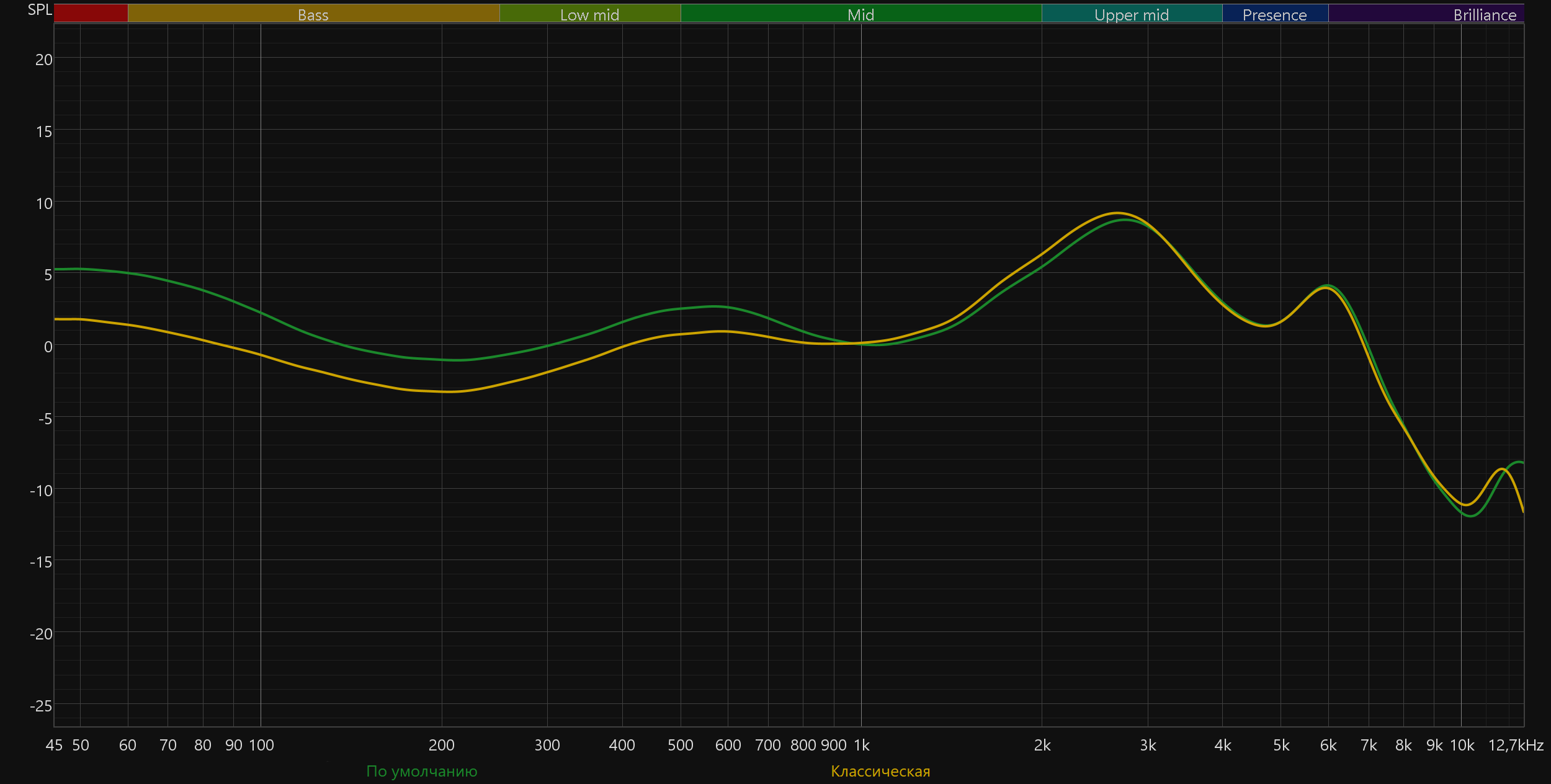
Task: Click the 0 dB level label
Action: [48, 347]
